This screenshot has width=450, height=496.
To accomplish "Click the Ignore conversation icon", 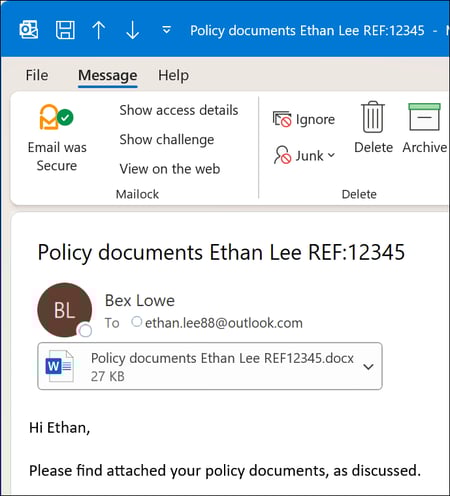I will pyautogui.click(x=282, y=119).
